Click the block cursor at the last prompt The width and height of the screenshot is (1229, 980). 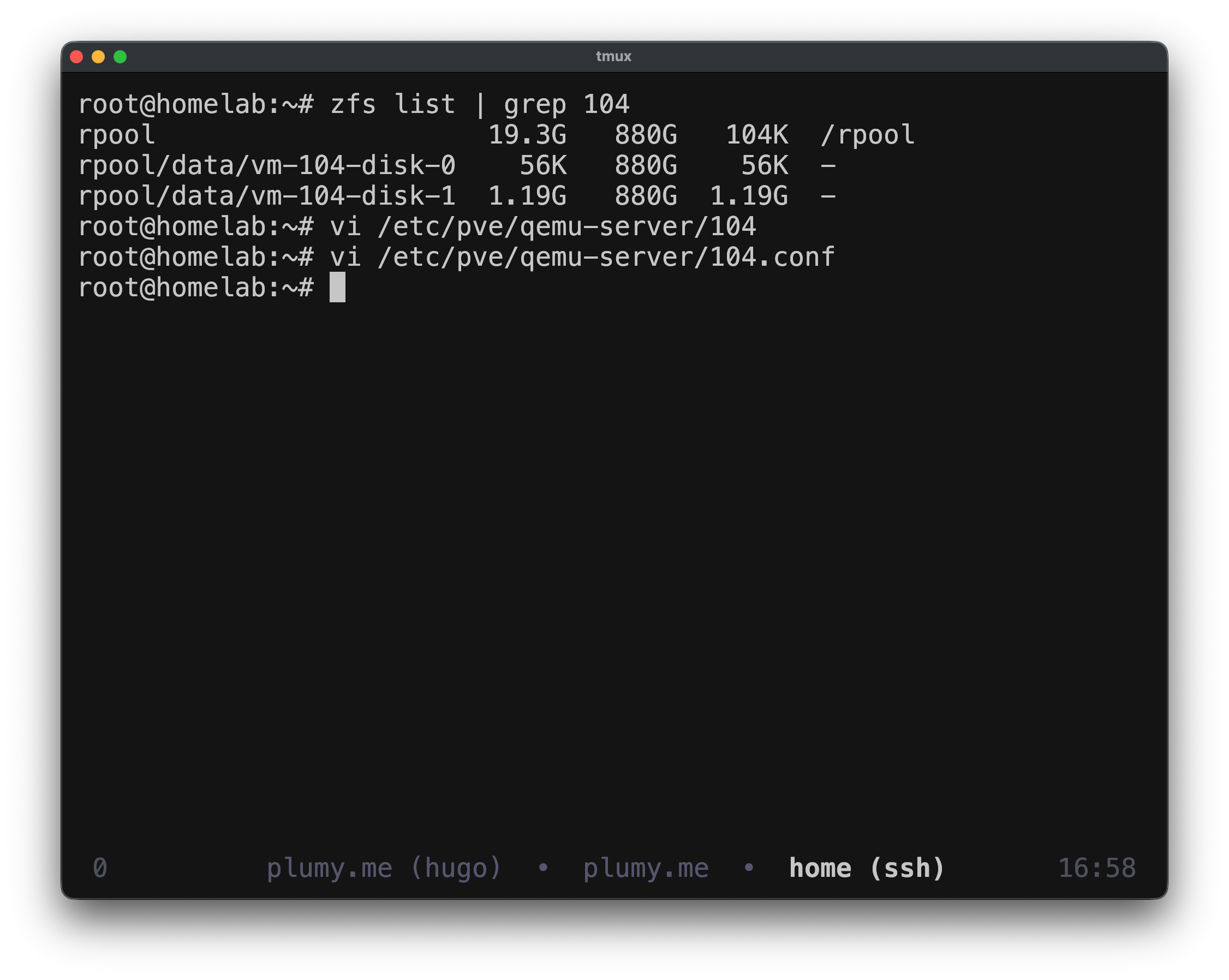click(x=337, y=288)
